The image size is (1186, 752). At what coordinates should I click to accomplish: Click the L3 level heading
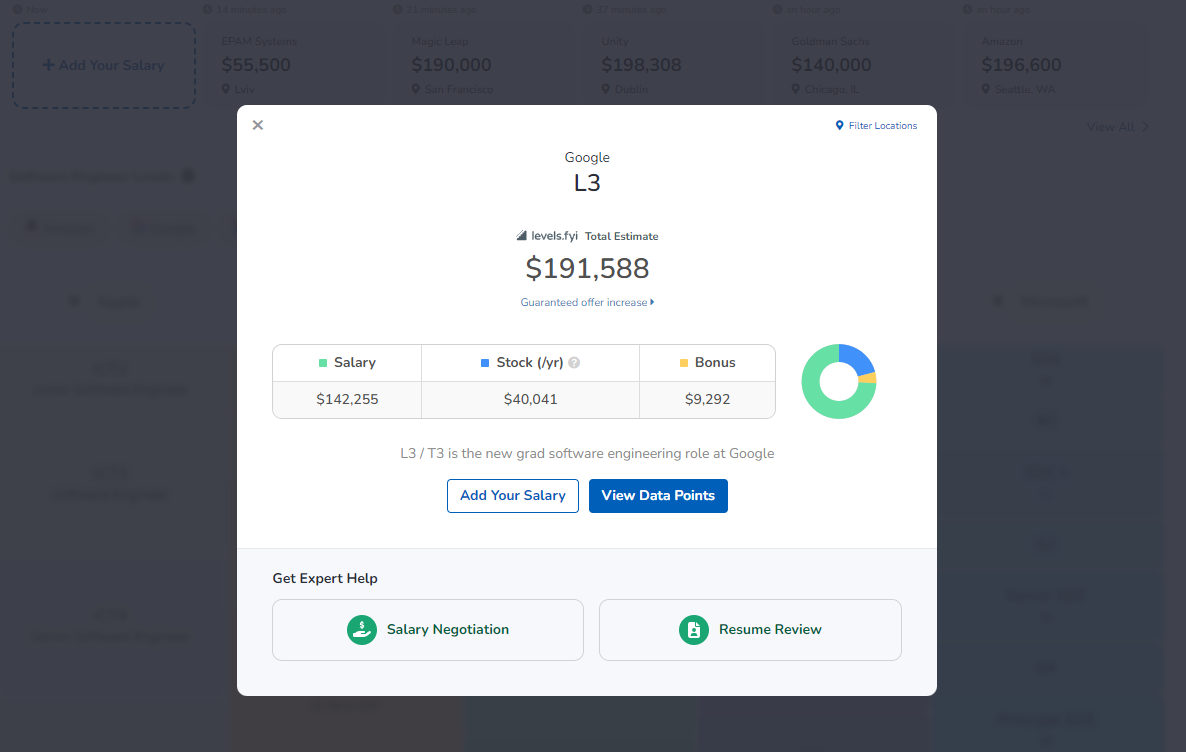click(587, 183)
